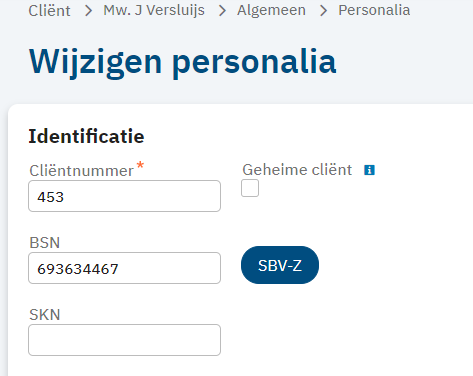
Task: Click the Identificatie section heading
Action: pos(86,136)
